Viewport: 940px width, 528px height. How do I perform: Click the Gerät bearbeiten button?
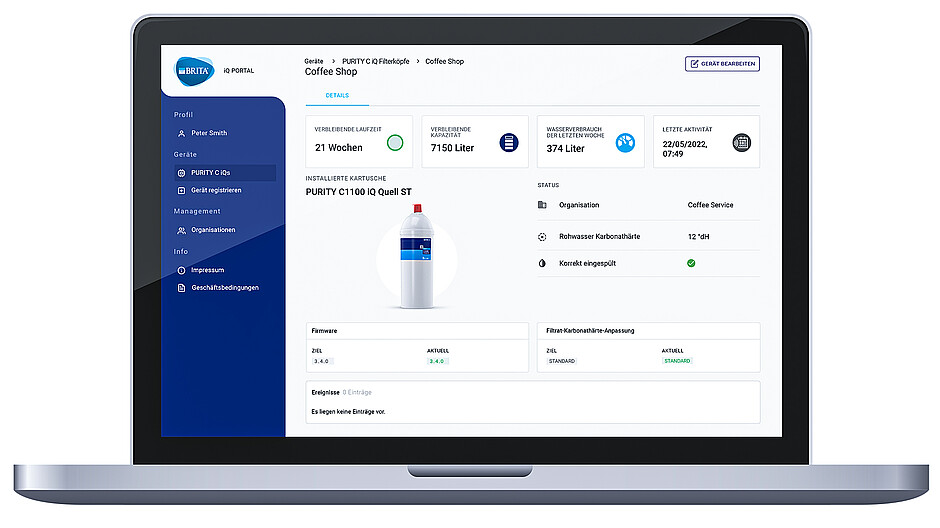coord(722,64)
